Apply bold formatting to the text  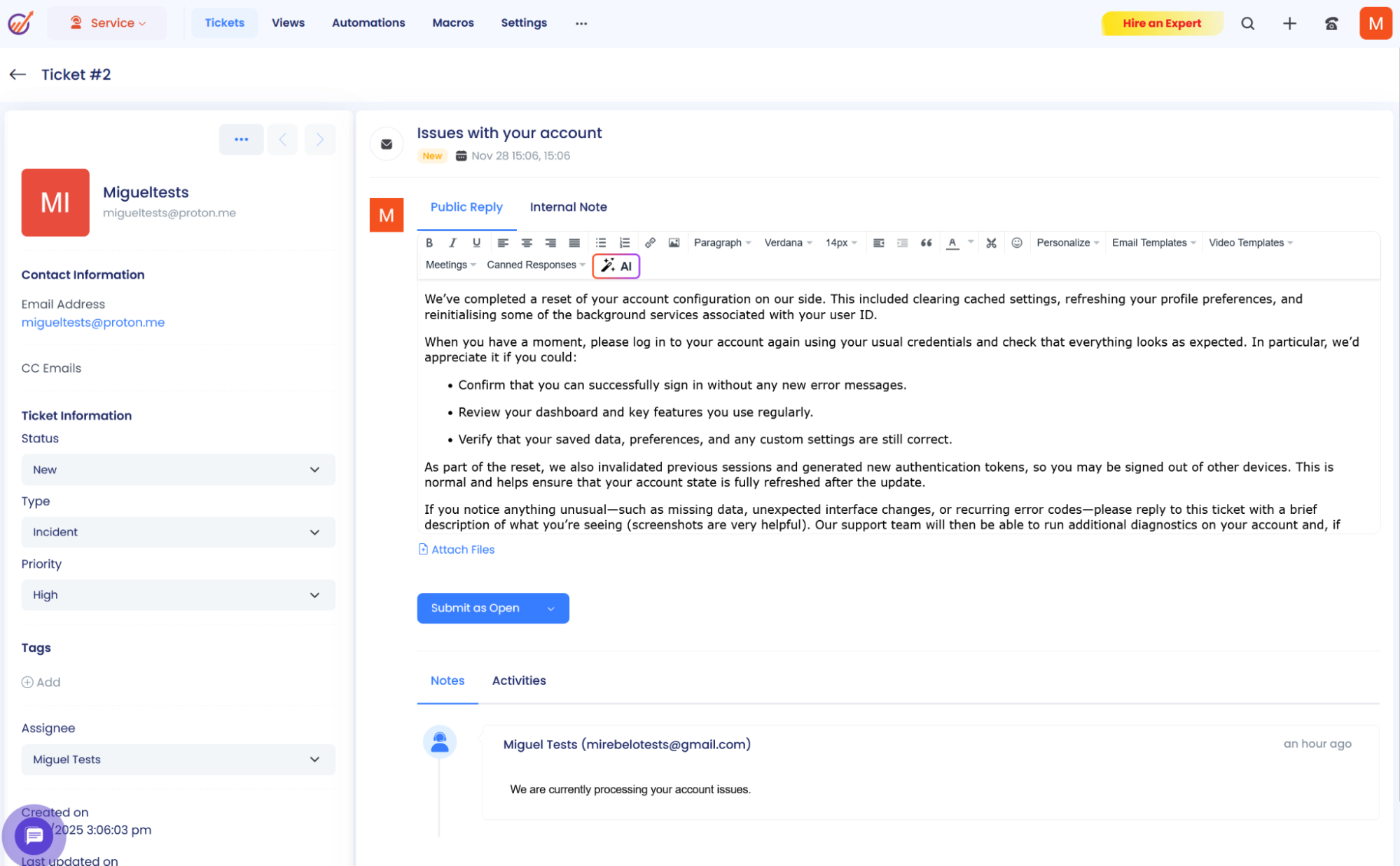click(x=429, y=242)
